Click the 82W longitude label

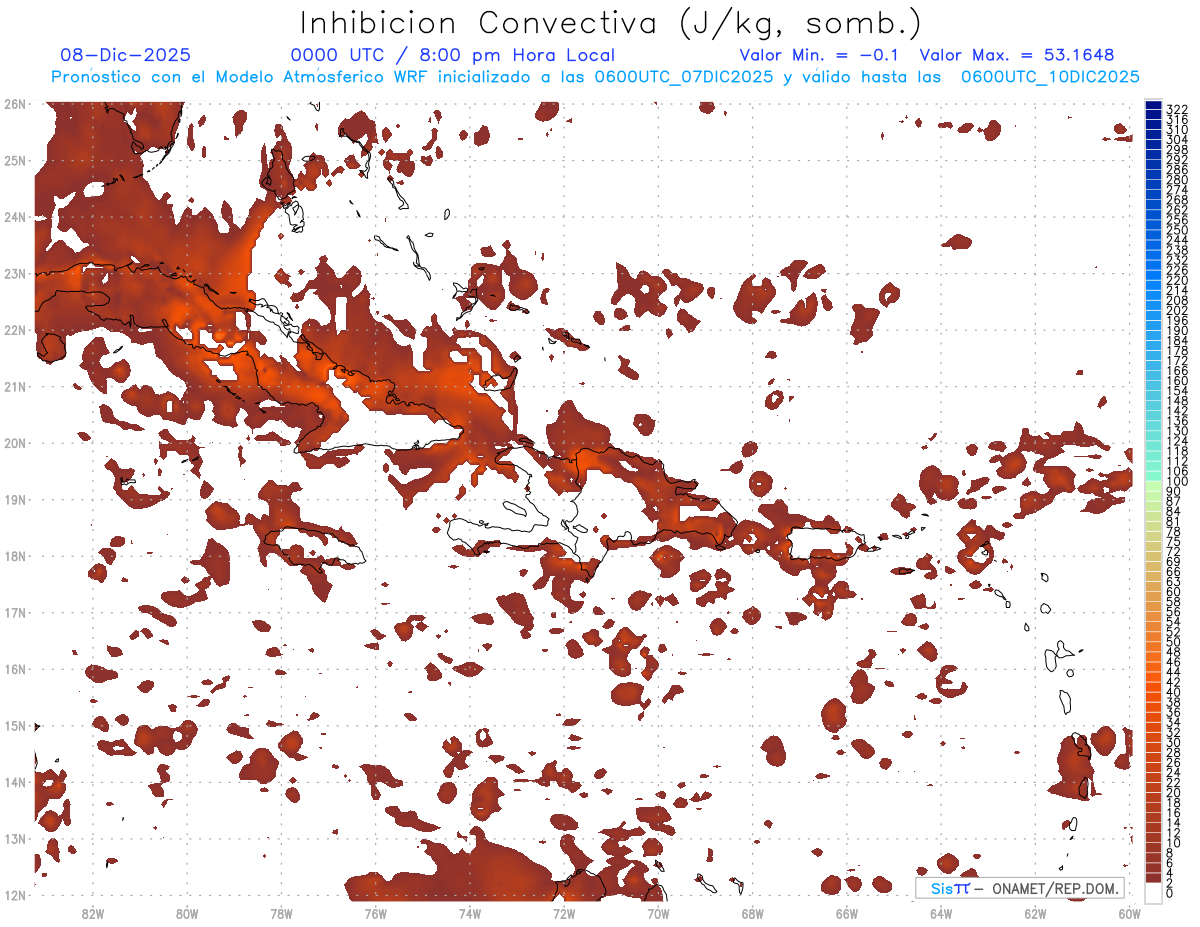[92, 914]
